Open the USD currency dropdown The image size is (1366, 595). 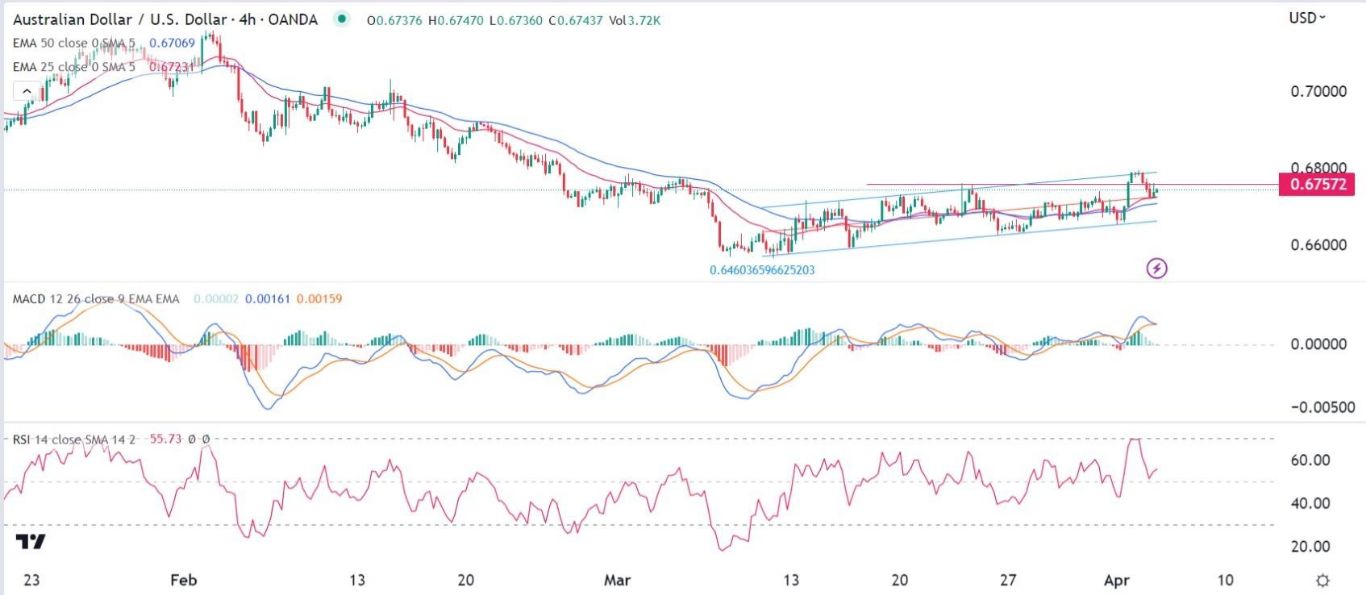[1308, 17]
